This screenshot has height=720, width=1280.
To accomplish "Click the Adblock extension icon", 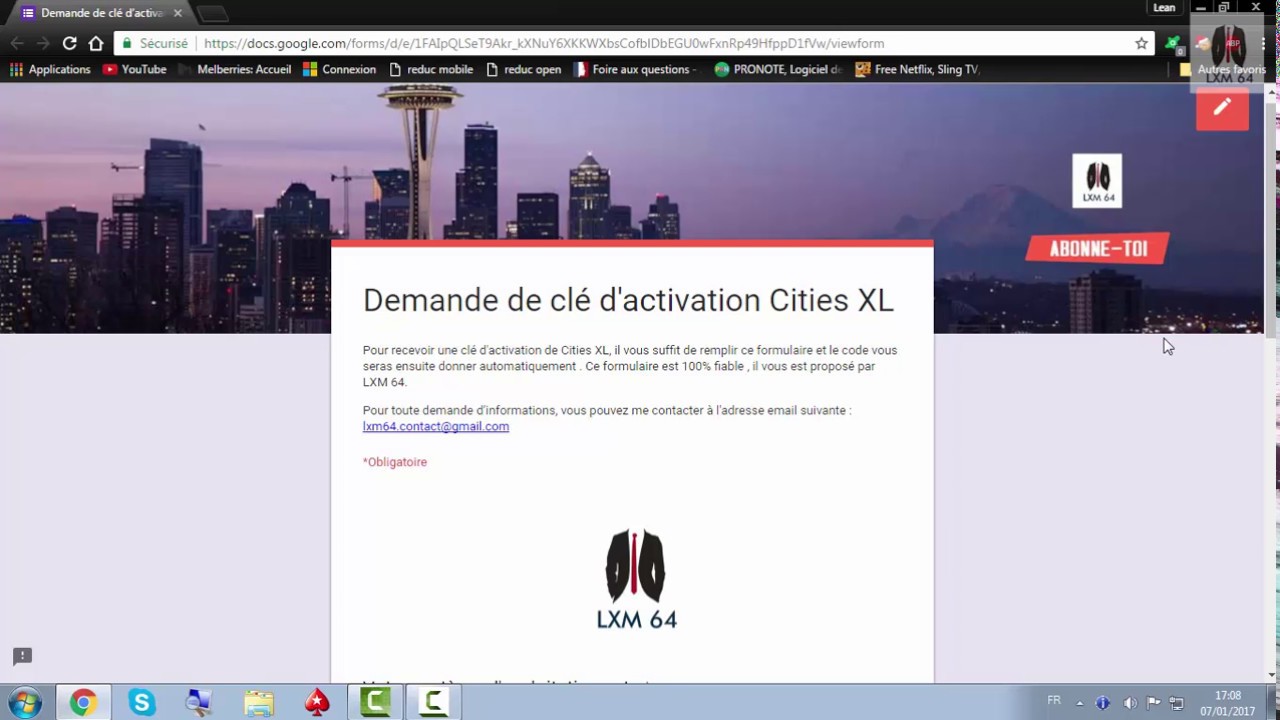I will click(1173, 43).
